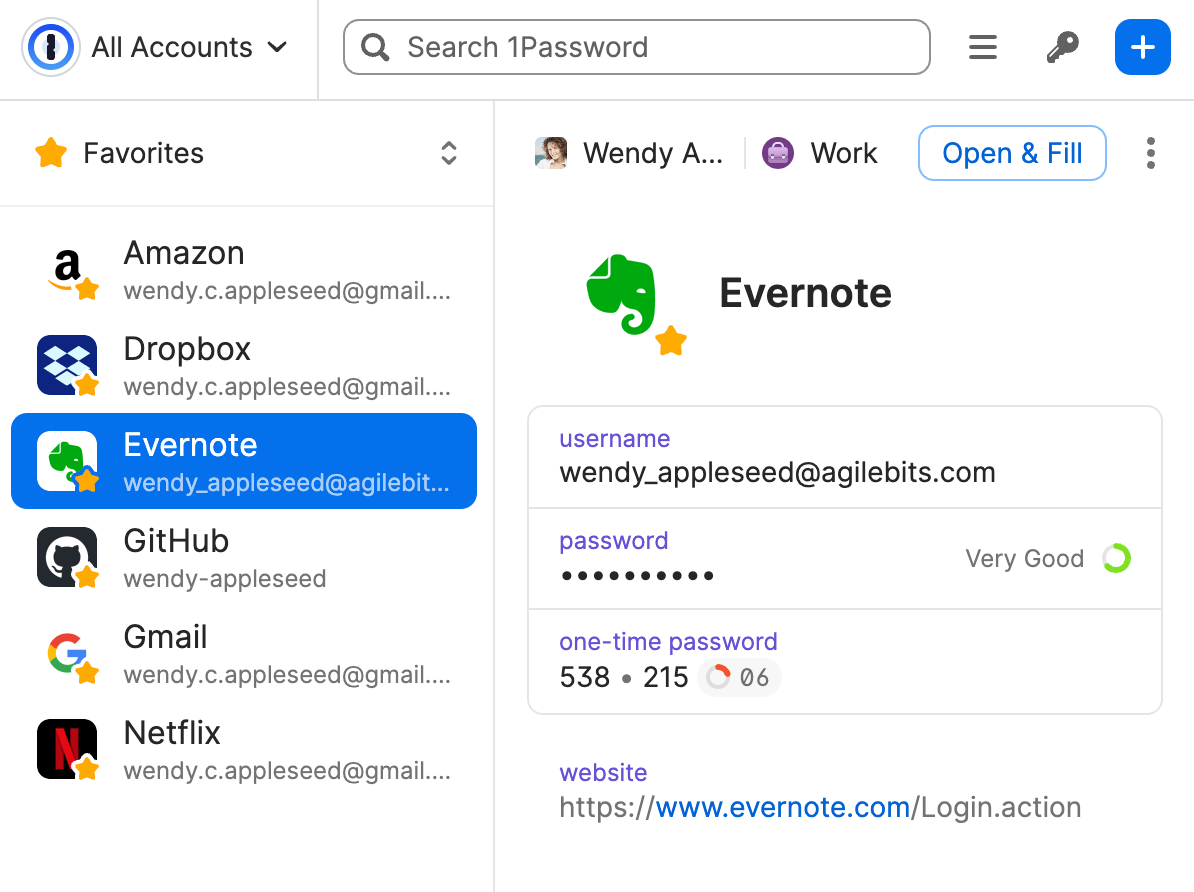Open the three-dot more options menu

click(x=1151, y=153)
